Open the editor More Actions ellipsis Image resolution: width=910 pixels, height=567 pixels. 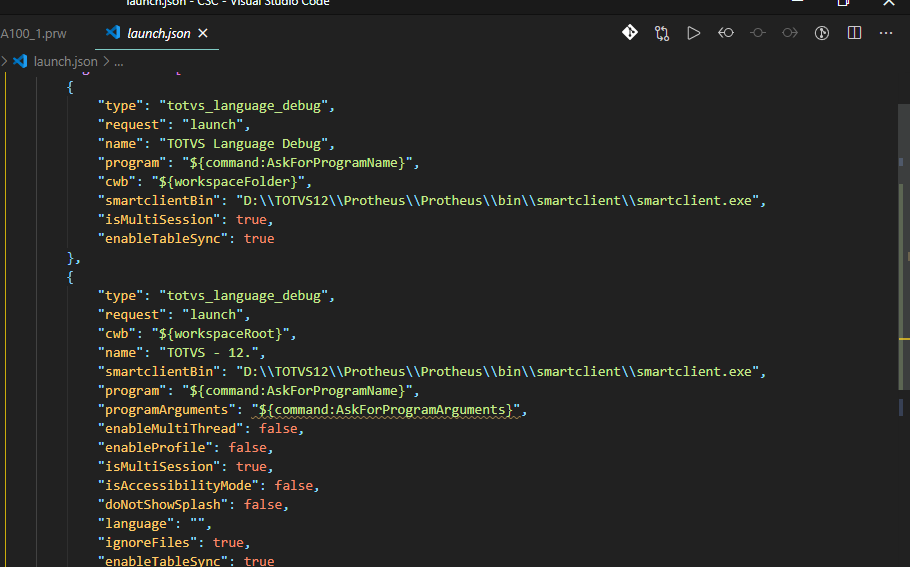(886, 32)
